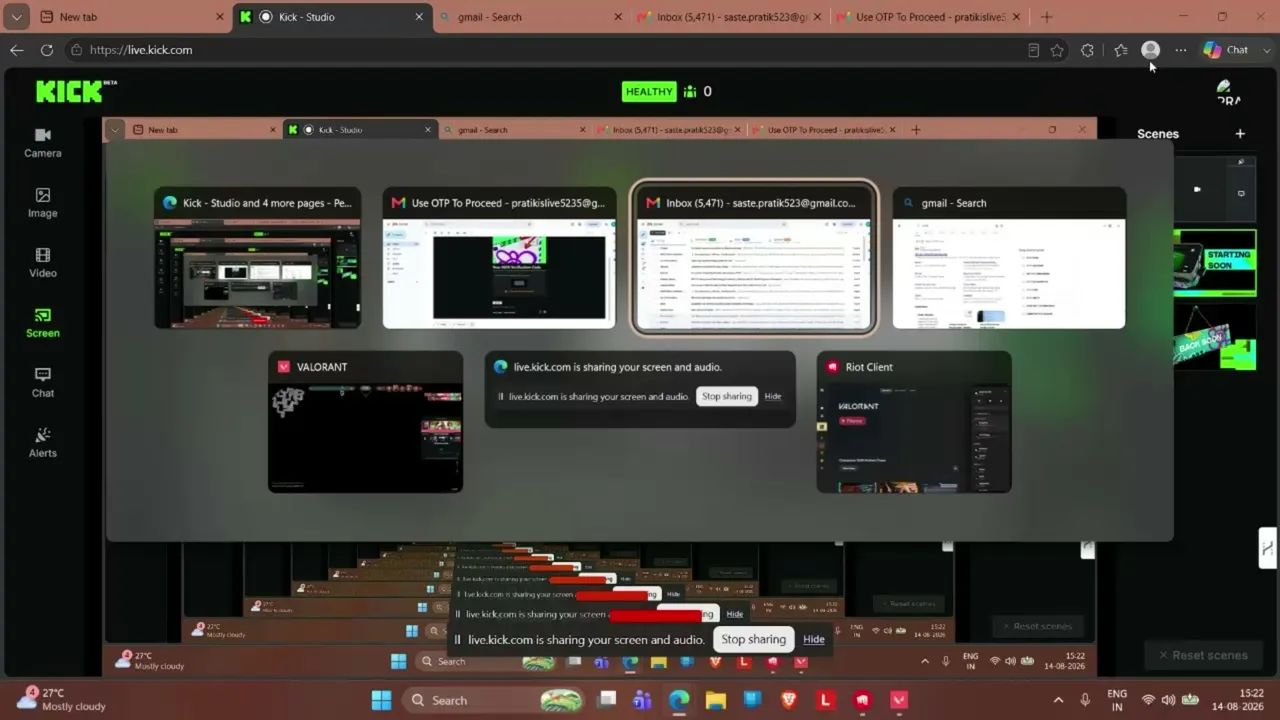Open the browser Settings and more menu
1280x720 pixels.
(x=1181, y=50)
